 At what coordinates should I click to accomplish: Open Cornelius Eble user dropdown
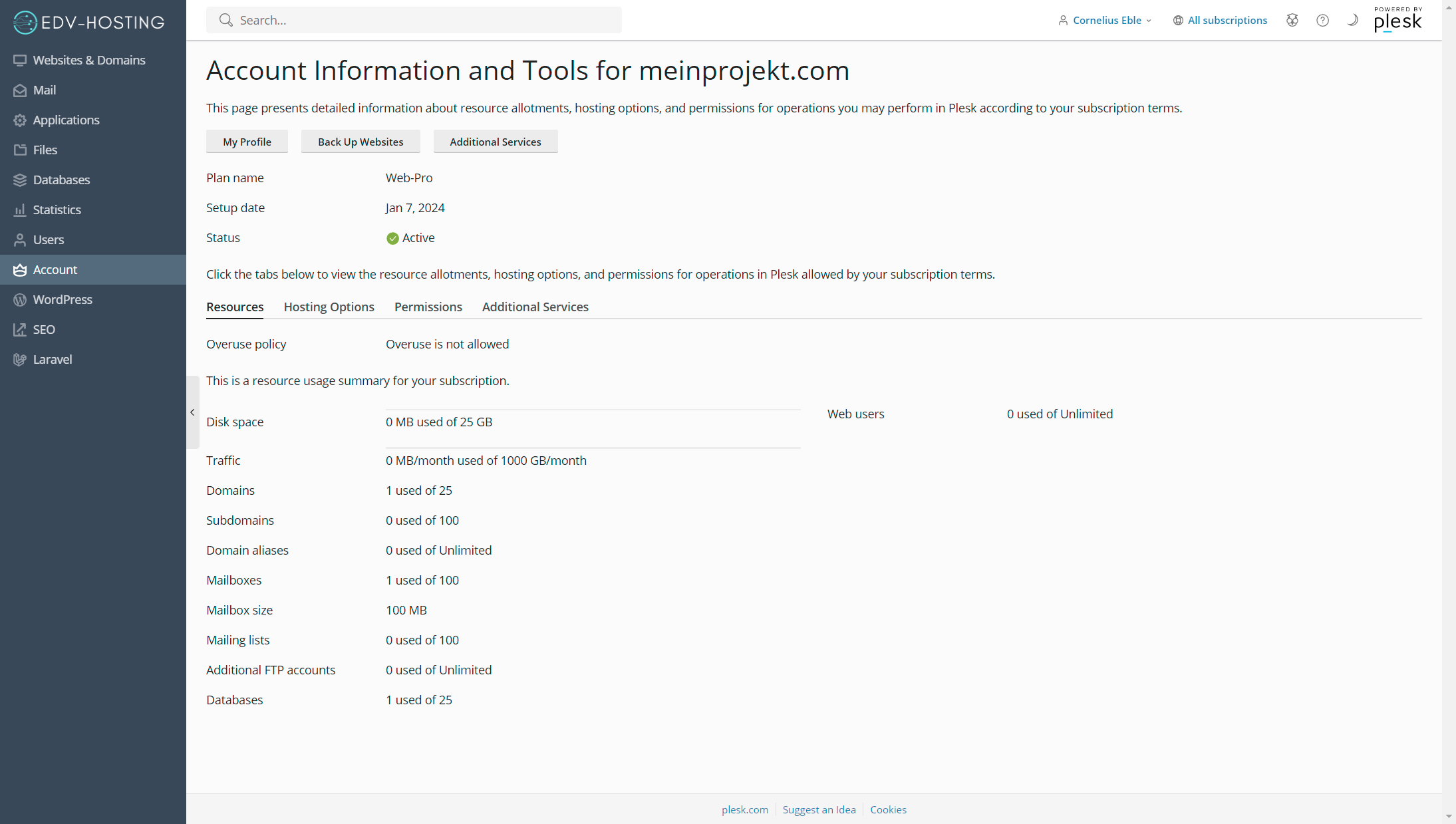tap(1105, 21)
